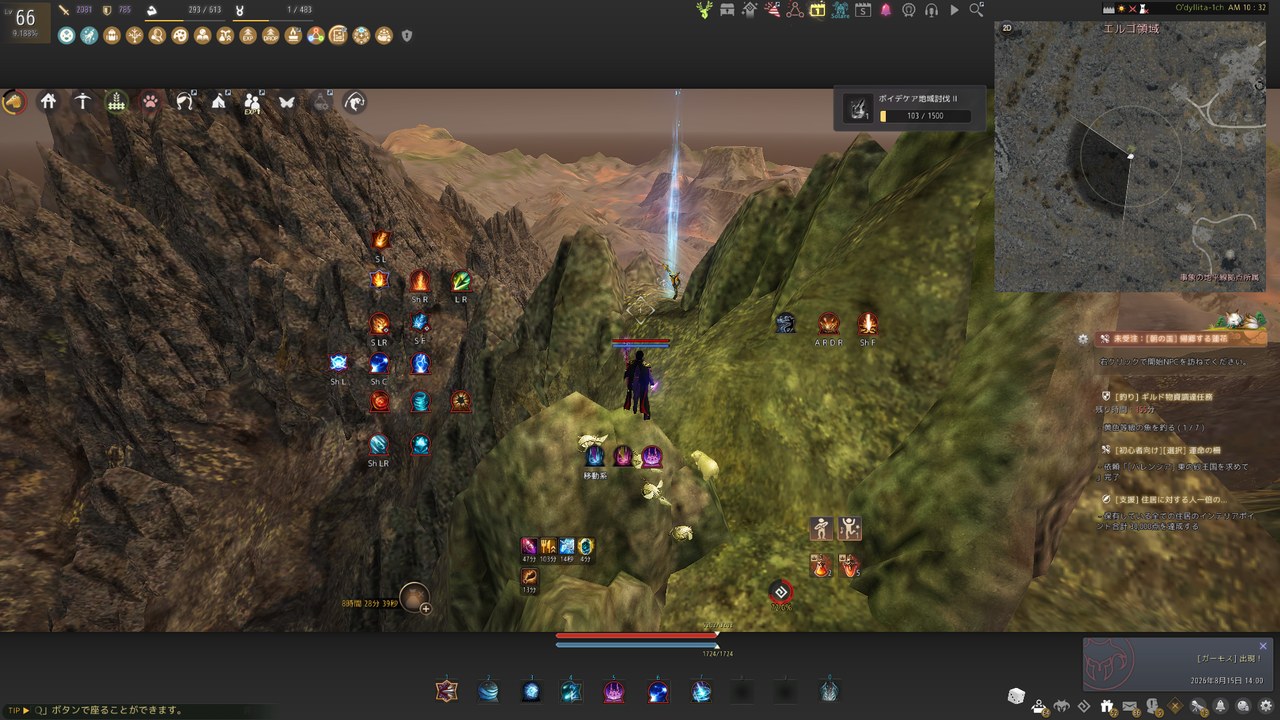The image size is (1280, 720).
Task: Click the play triangle icon in top bar
Action: pyautogui.click(x=954, y=10)
